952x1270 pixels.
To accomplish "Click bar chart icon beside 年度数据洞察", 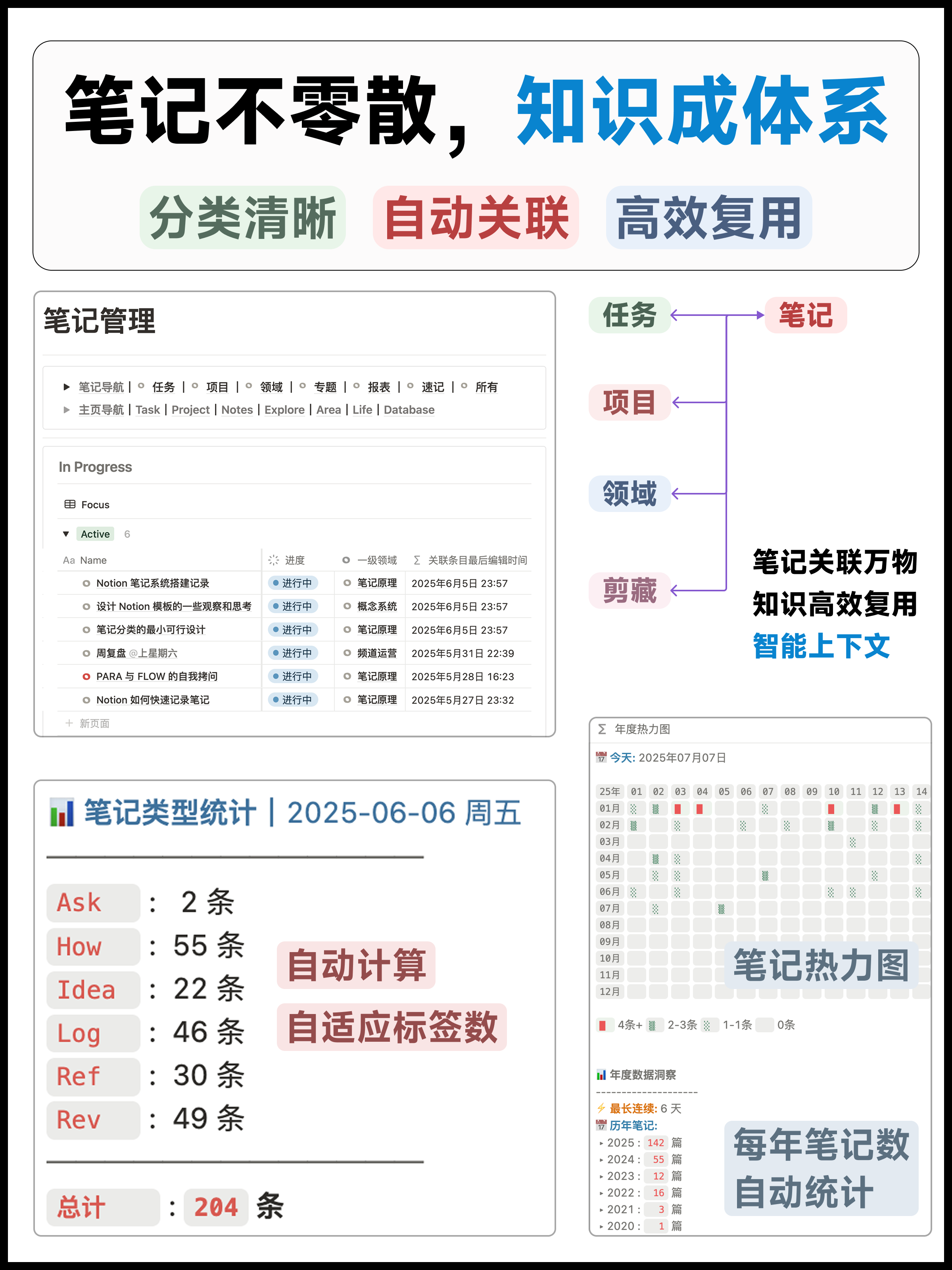I will (x=601, y=1075).
